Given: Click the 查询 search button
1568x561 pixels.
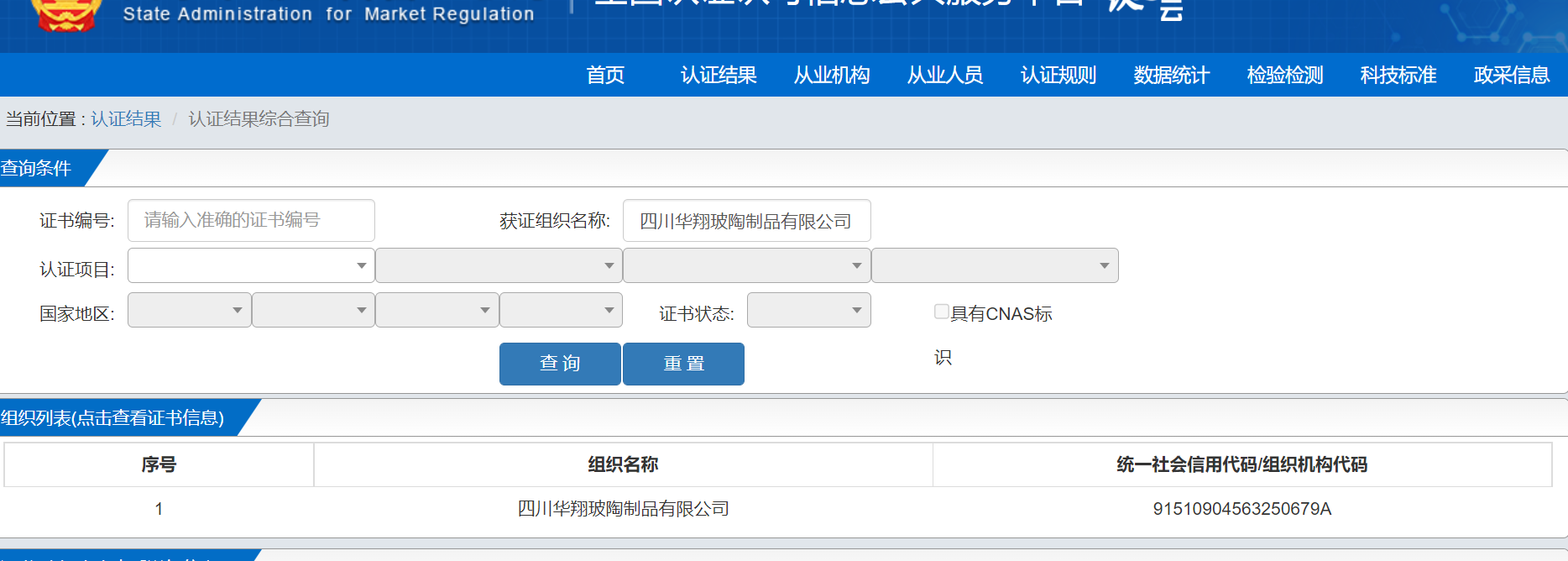Looking at the screenshot, I should (560, 364).
